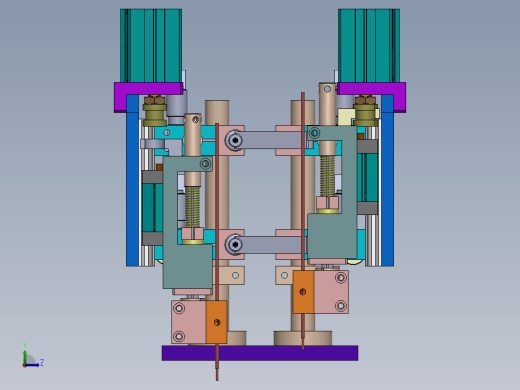Select the left coil spring

pyautogui.click(x=193, y=207)
